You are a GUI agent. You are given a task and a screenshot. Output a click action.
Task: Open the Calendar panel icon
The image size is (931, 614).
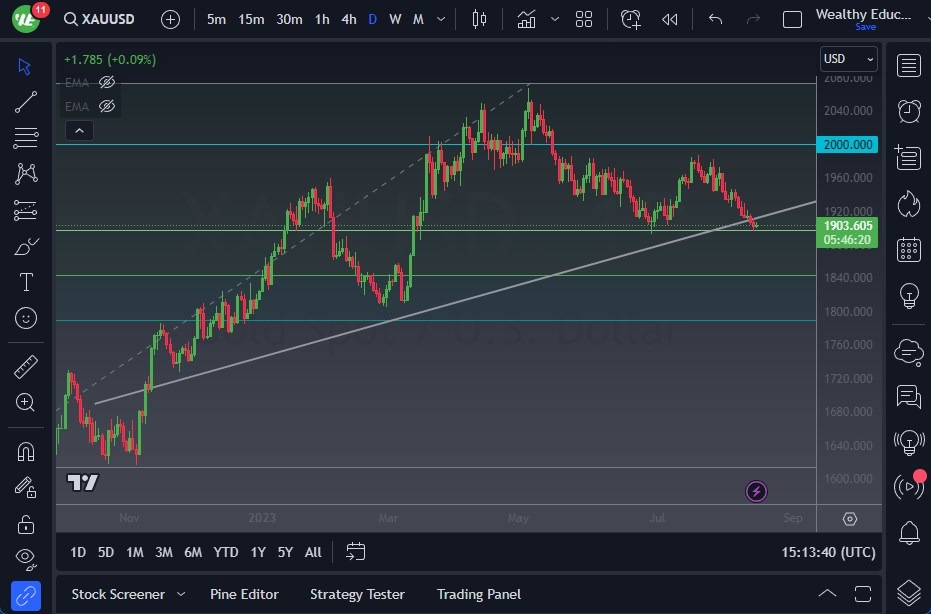(908, 249)
